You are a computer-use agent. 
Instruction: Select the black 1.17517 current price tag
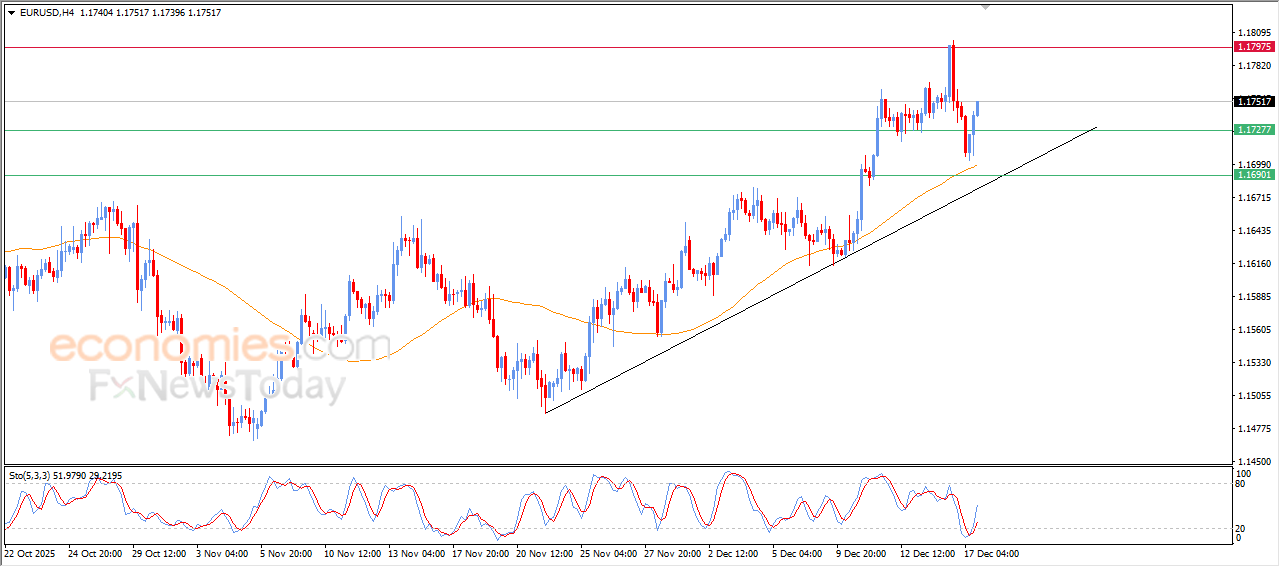tap(1254, 101)
